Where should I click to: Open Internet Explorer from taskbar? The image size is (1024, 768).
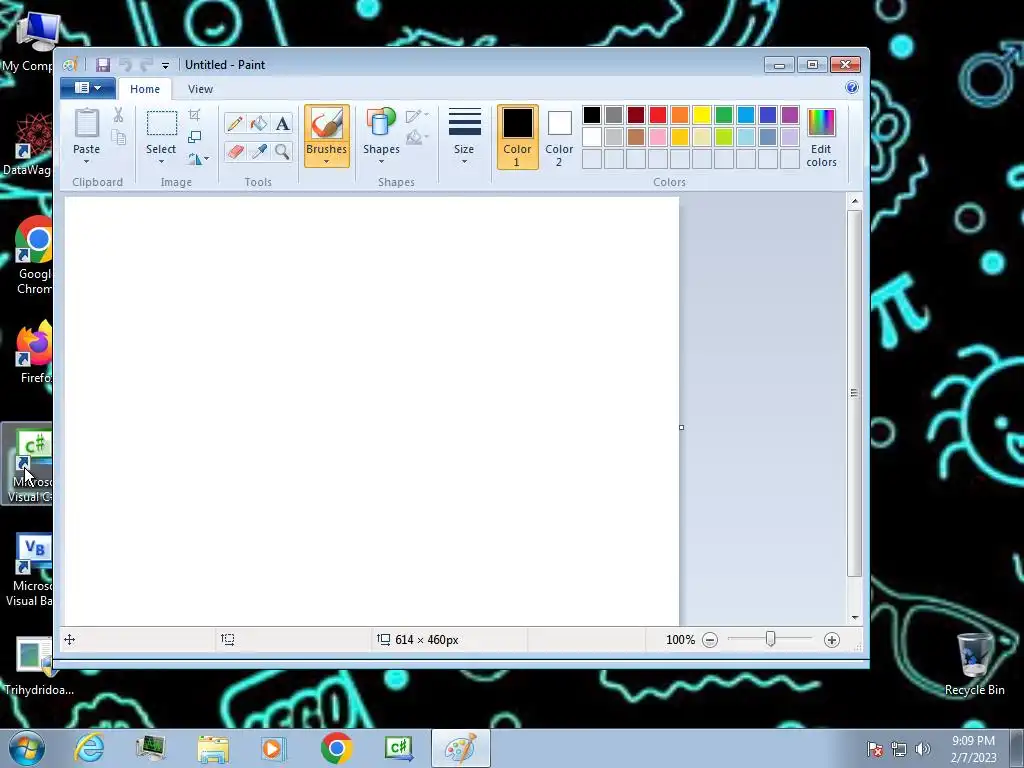[x=89, y=748]
